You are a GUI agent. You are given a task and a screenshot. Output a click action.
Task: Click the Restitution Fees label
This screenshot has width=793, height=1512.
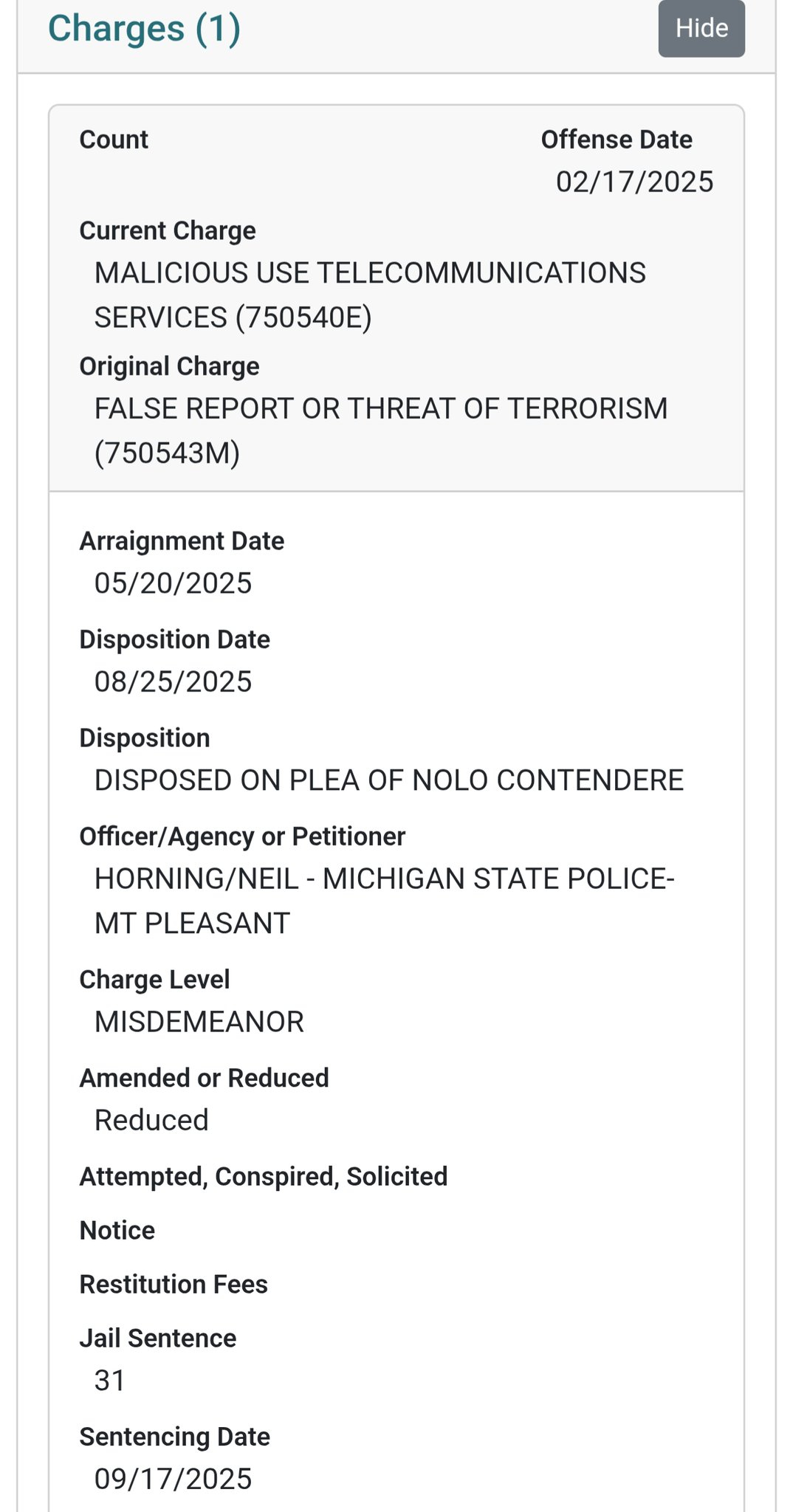[174, 1284]
